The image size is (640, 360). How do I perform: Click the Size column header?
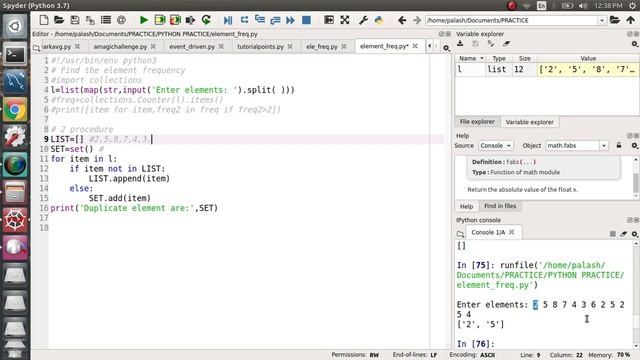tap(524, 58)
